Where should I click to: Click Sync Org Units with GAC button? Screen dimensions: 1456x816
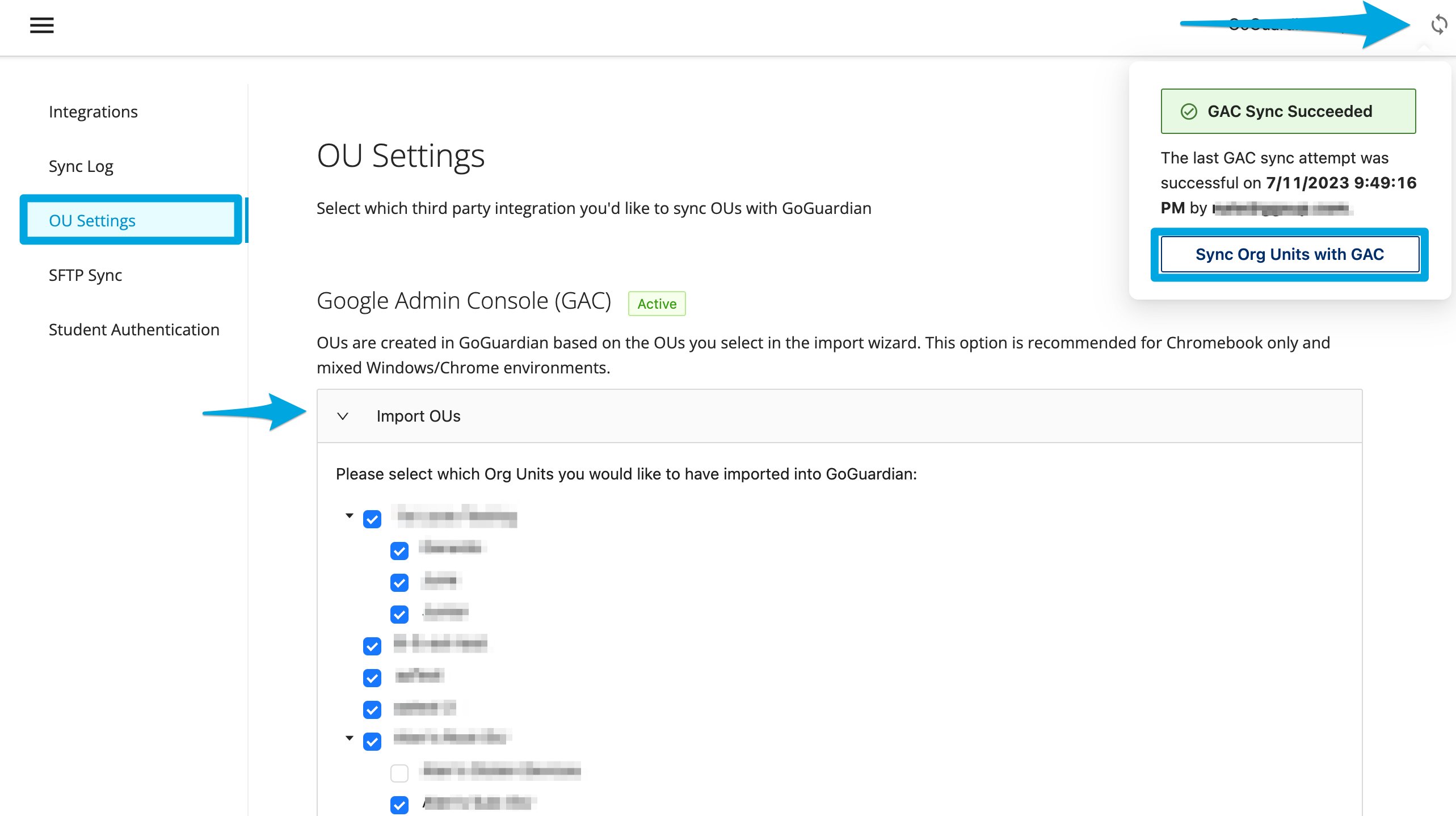click(1290, 254)
